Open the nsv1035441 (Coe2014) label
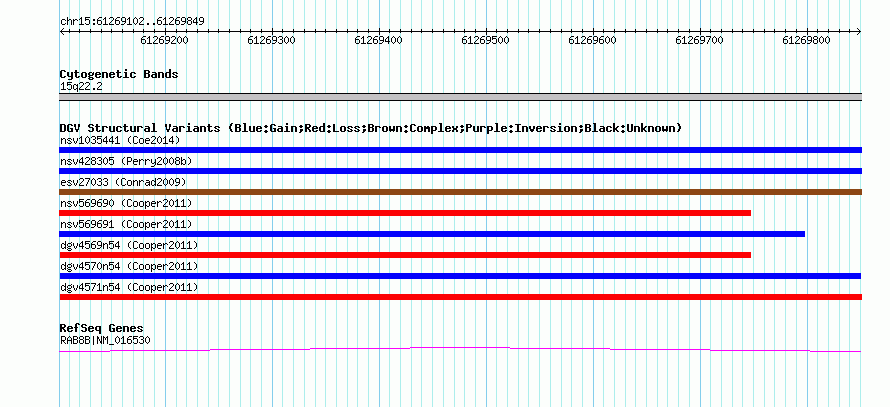 [x=120, y=140]
